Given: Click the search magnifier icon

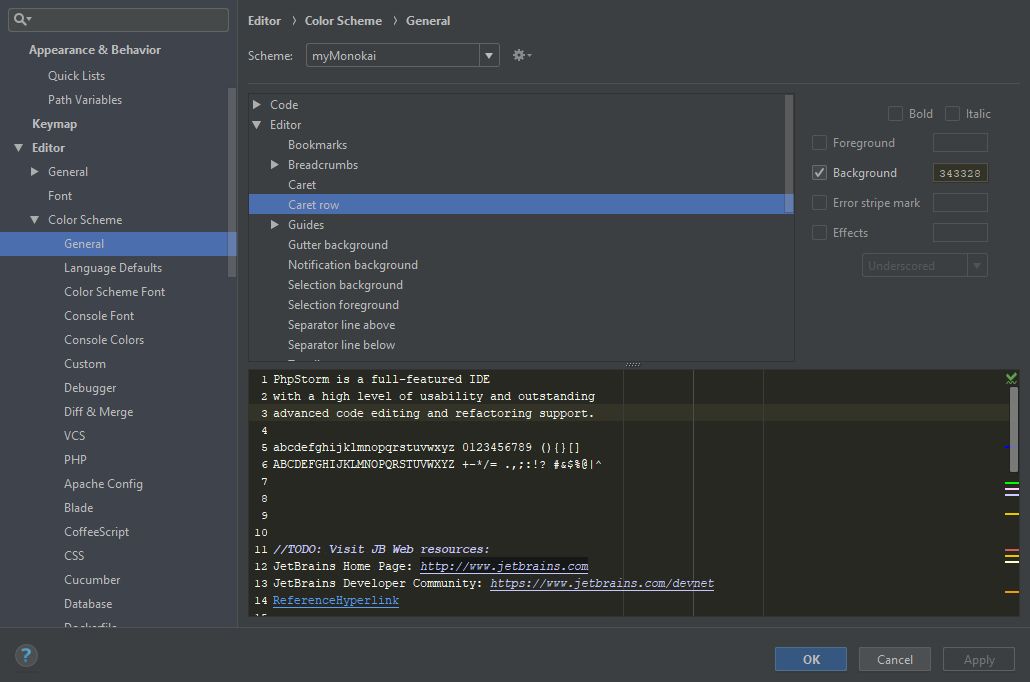Looking at the screenshot, I should 22,19.
